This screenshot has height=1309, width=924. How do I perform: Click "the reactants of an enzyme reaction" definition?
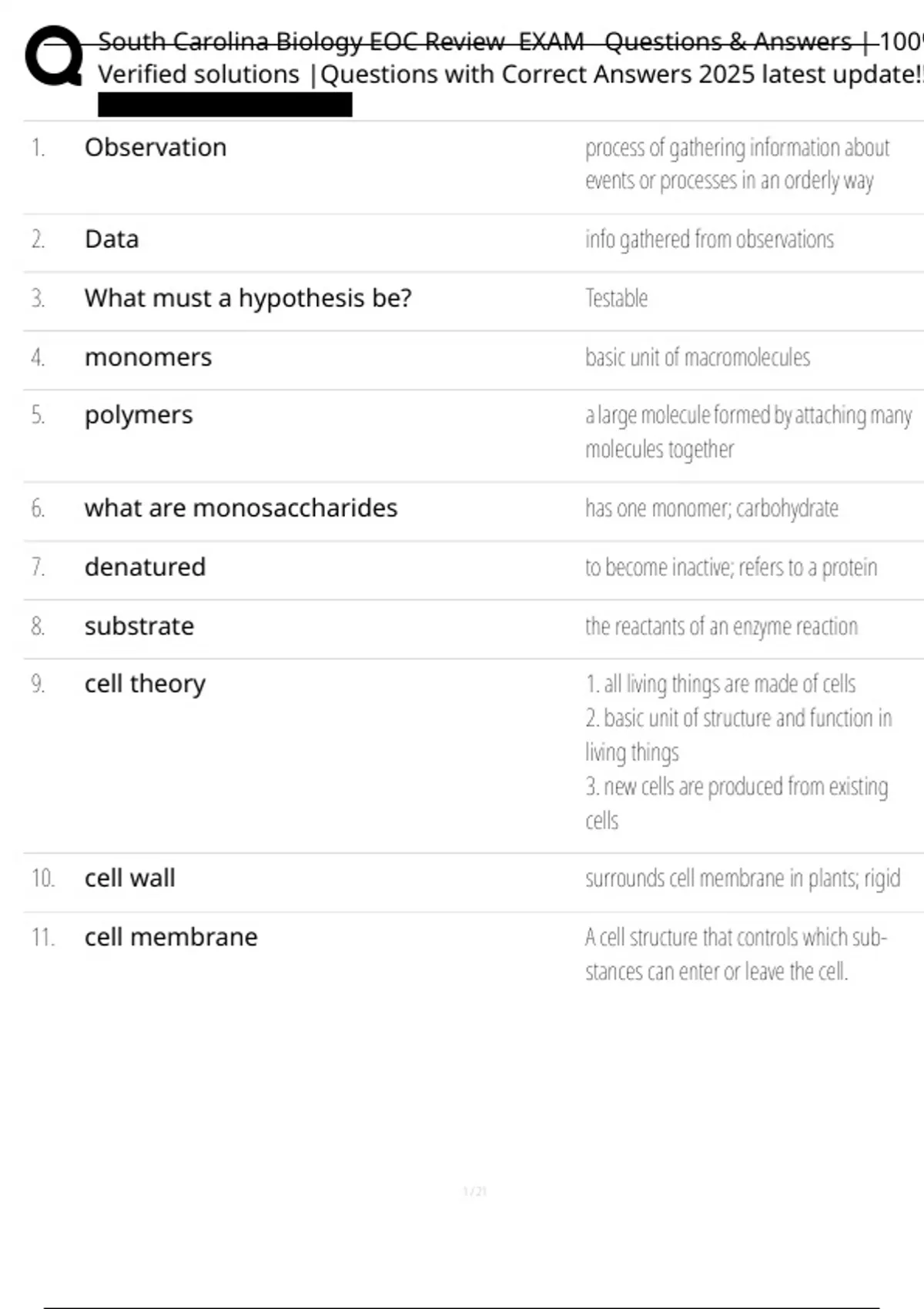pyautogui.click(x=721, y=626)
